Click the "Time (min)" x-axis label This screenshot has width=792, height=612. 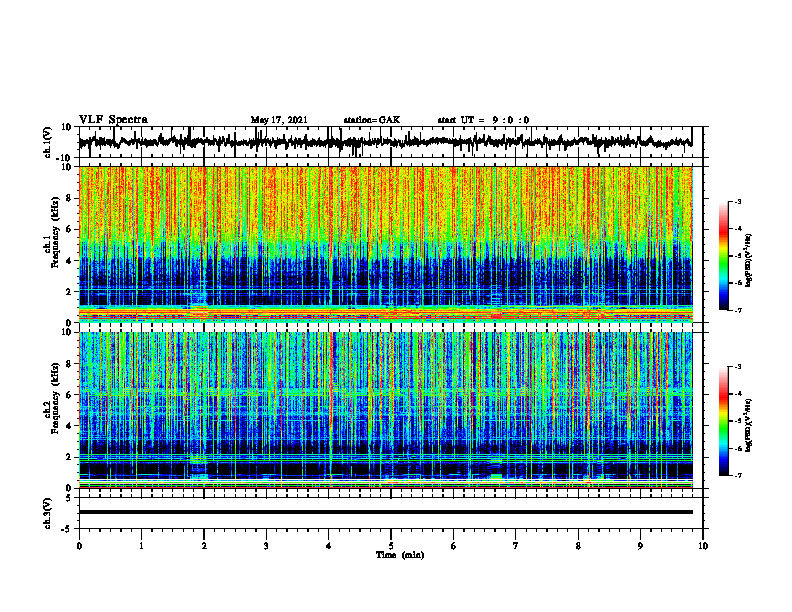(400, 555)
